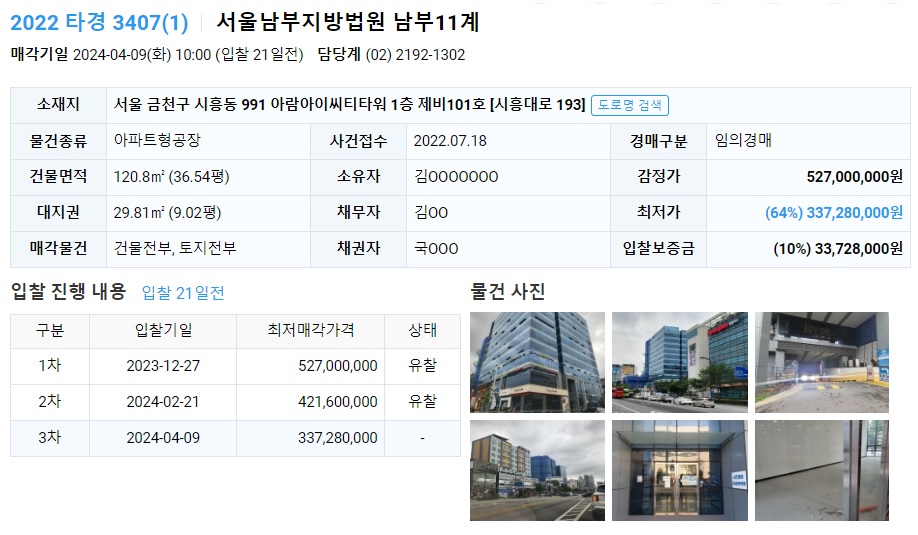The image size is (918, 535).
Task: Click the court name 서울남부지방법원 남부11계
Action: pos(348,23)
